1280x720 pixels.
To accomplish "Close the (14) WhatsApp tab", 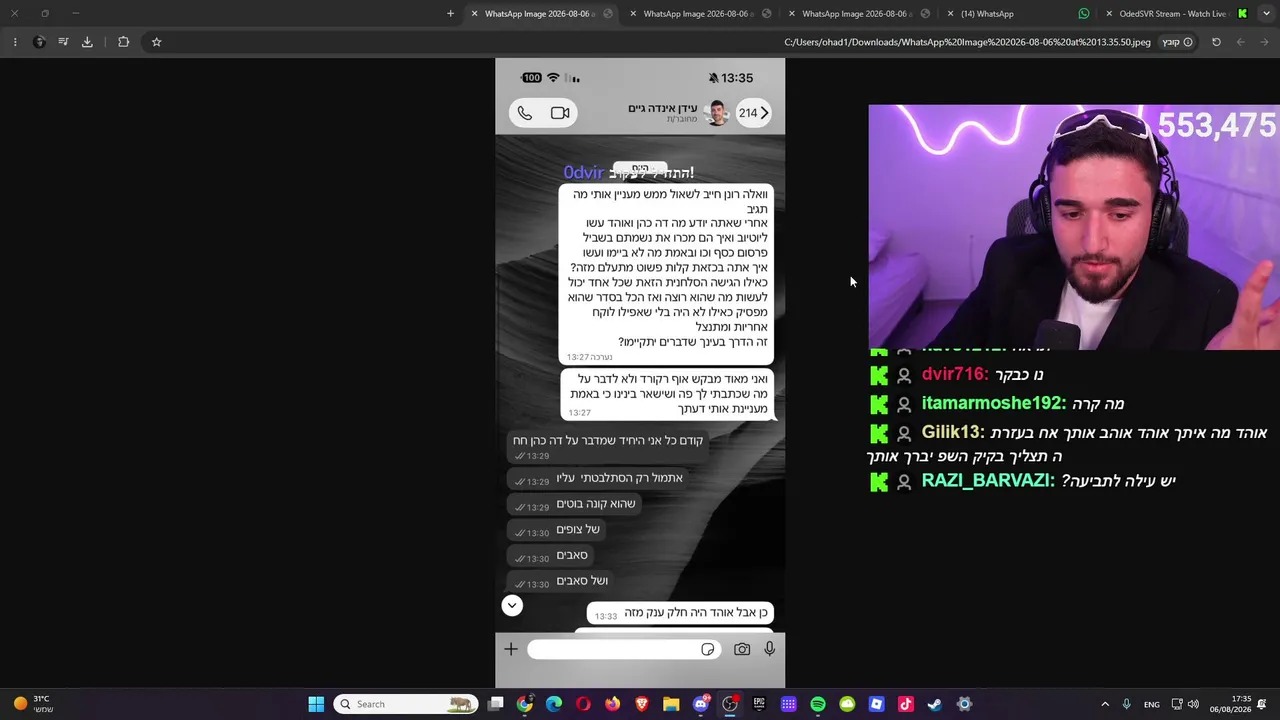I will coord(950,14).
